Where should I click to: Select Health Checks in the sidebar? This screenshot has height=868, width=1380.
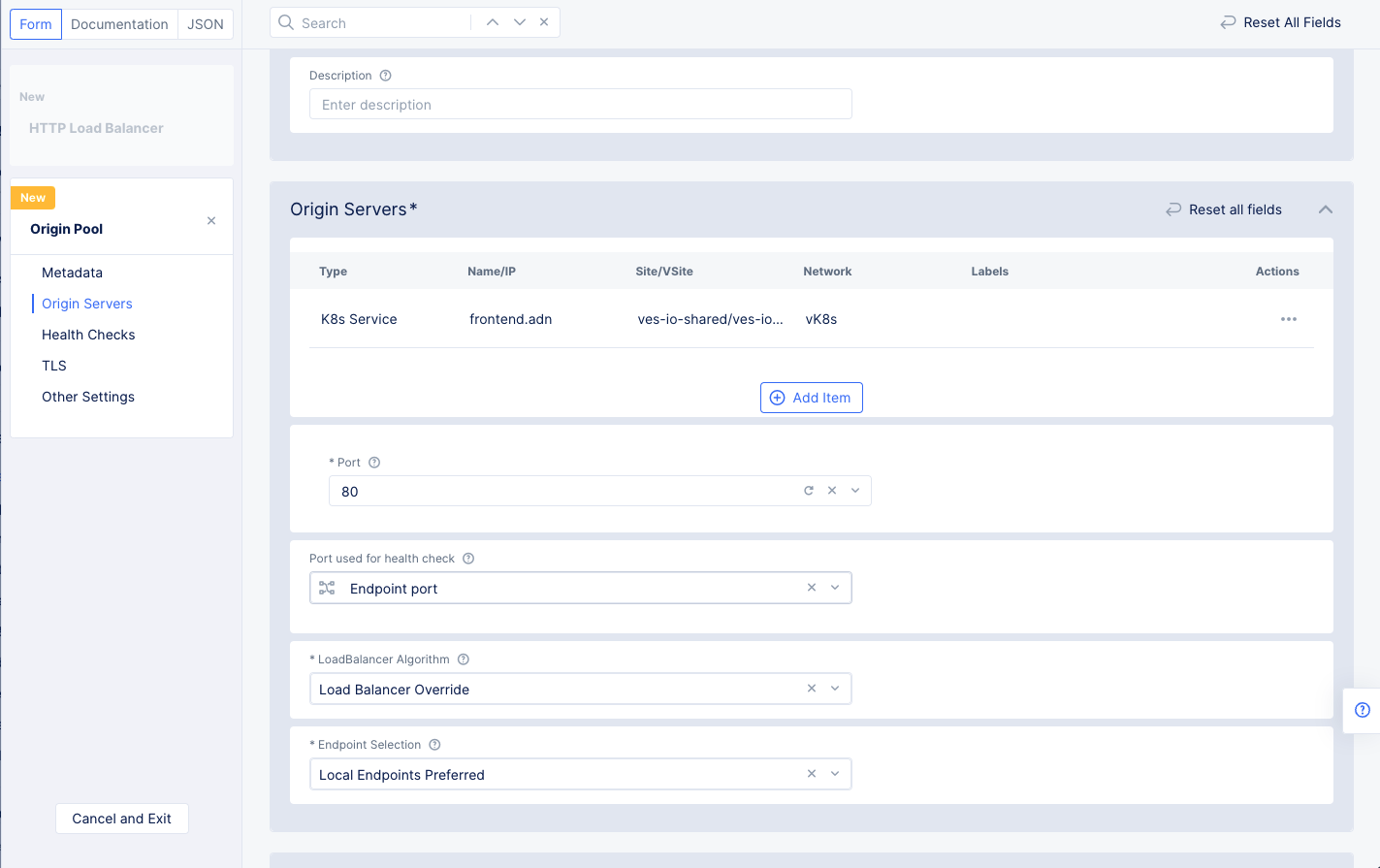click(x=88, y=335)
